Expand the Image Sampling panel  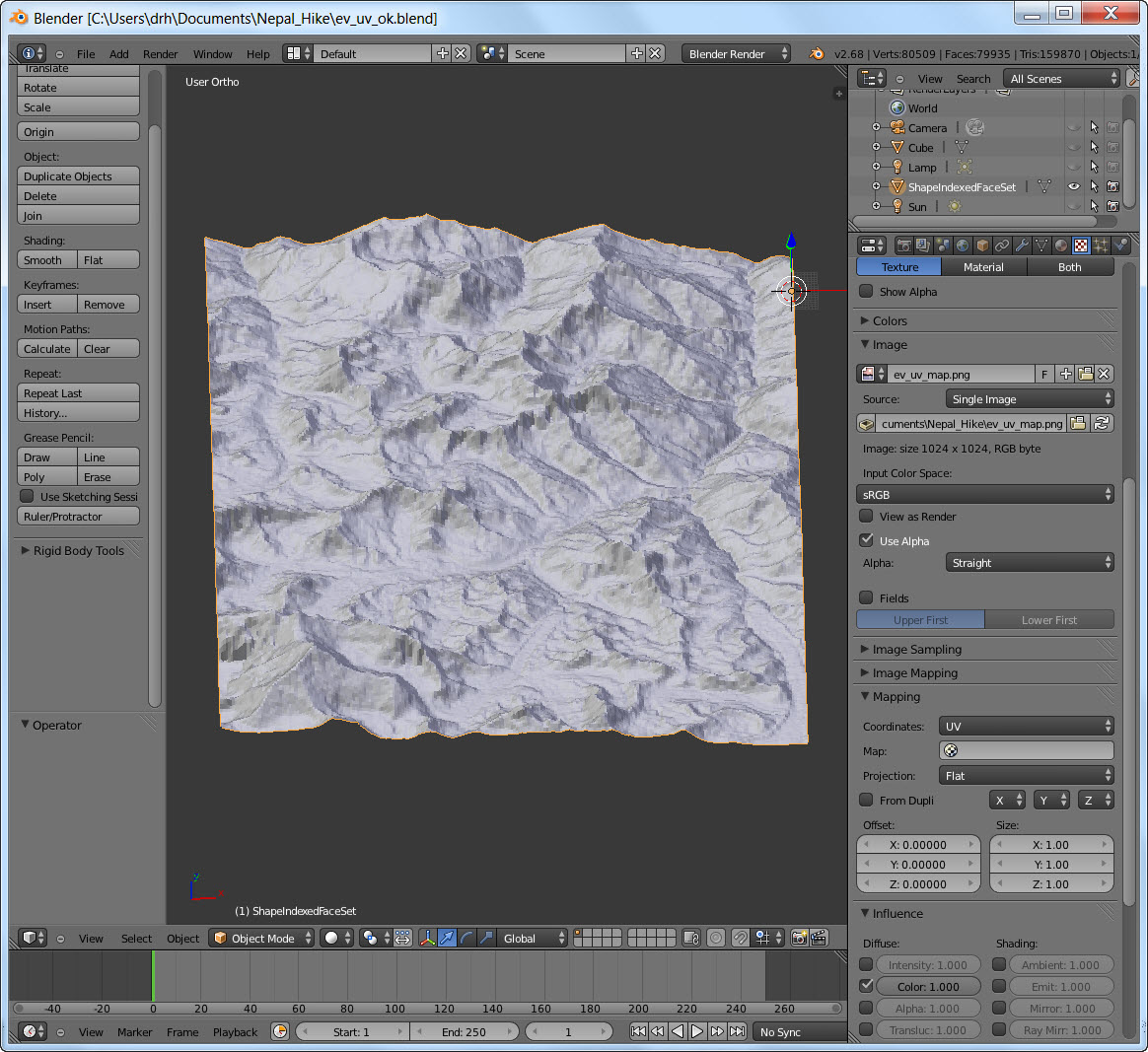pos(916,649)
